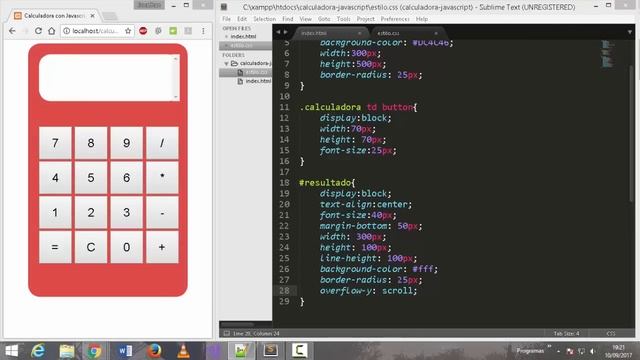Click the equals (=) calculator button

[x=55, y=247]
